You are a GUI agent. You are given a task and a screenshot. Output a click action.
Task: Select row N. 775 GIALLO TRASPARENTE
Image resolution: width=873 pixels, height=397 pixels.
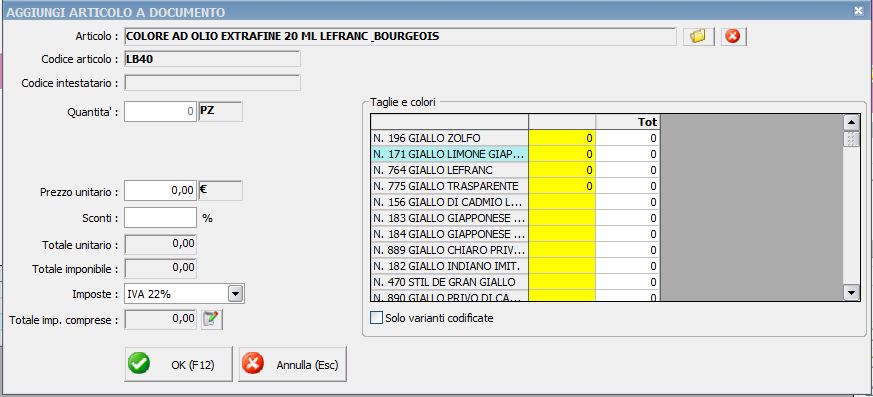click(449, 186)
